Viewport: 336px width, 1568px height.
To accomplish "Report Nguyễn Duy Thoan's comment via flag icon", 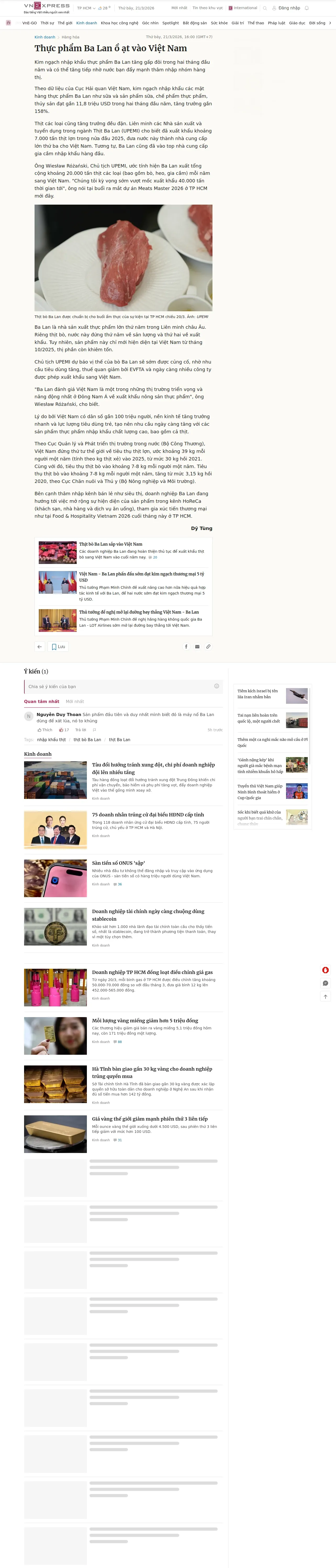I will click(94, 730).
